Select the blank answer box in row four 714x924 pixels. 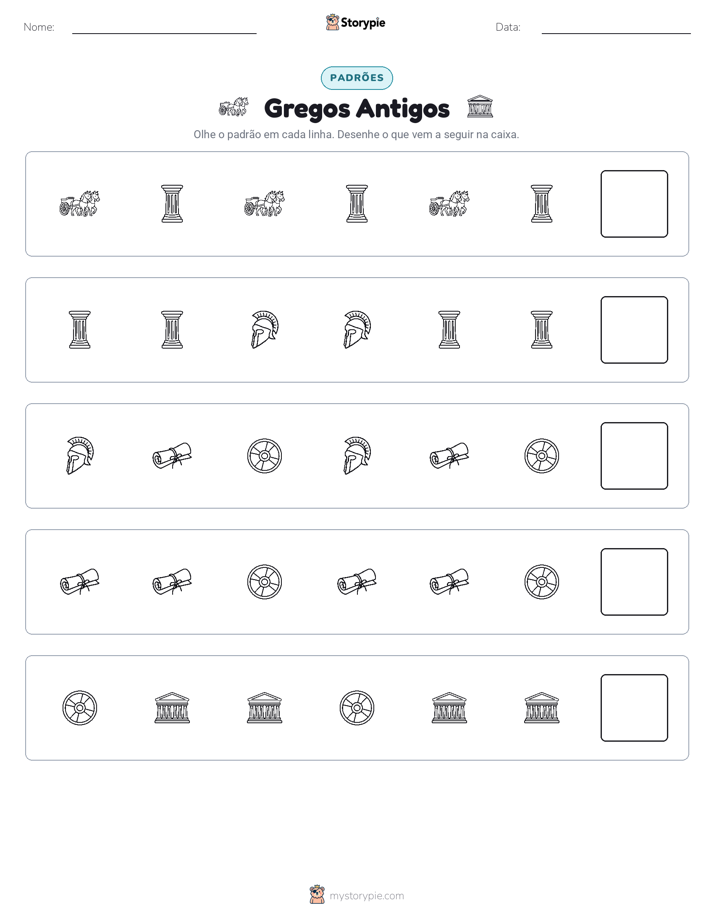[x=634, y=582]
